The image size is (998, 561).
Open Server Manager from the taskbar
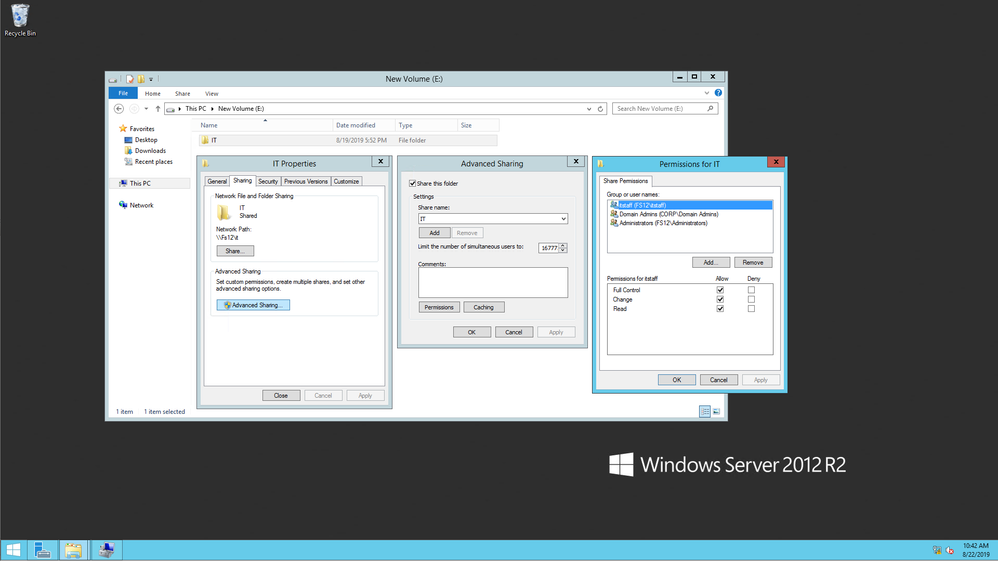pos(43,550)
